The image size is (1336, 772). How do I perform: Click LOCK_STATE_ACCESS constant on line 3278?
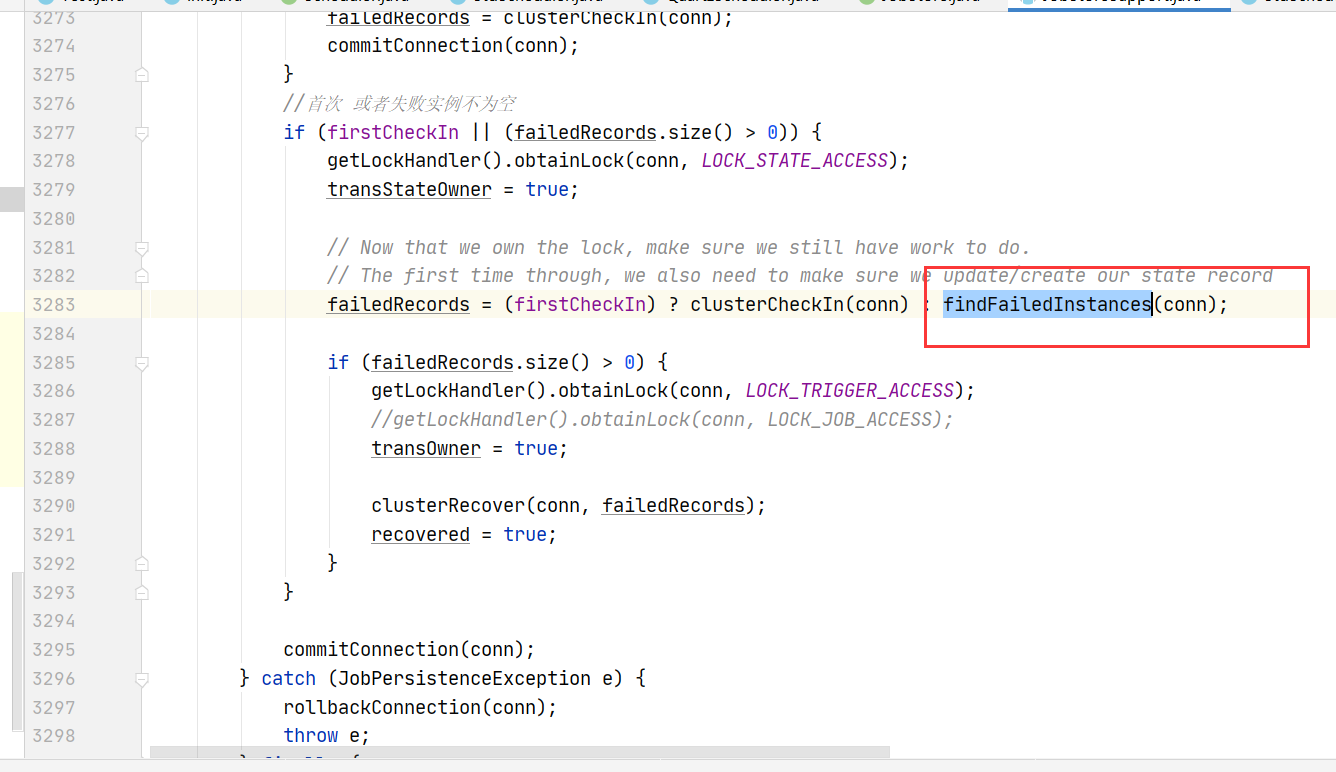(x=794, y=161)
